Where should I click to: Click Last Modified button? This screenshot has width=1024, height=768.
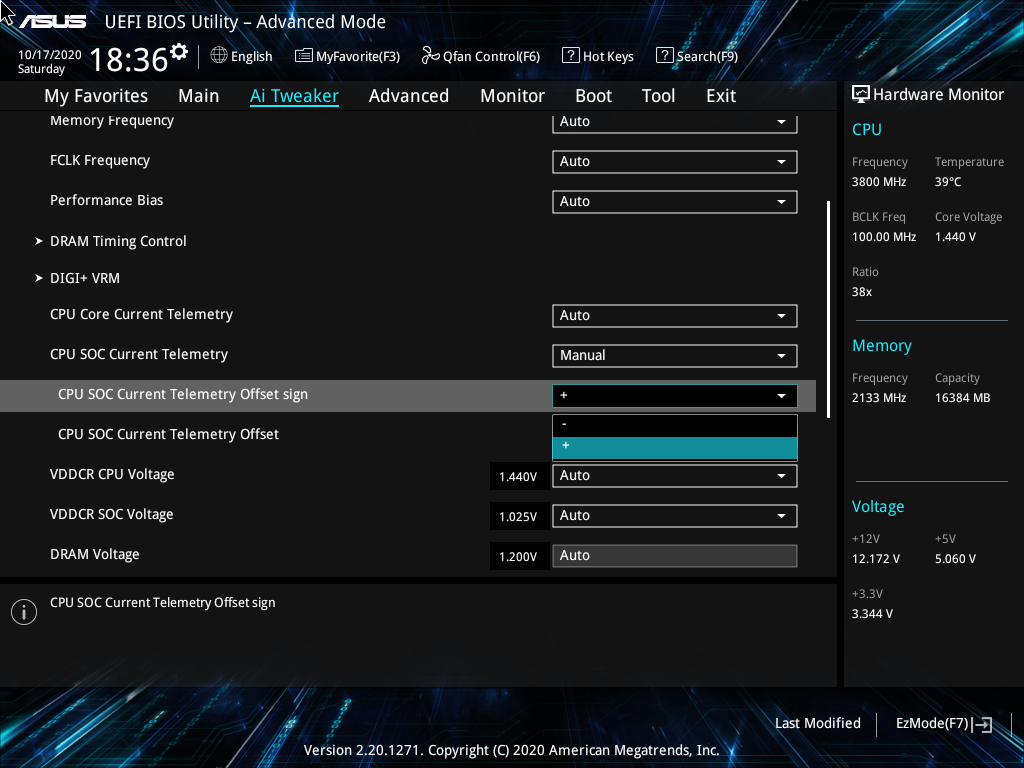coord(818,723)
